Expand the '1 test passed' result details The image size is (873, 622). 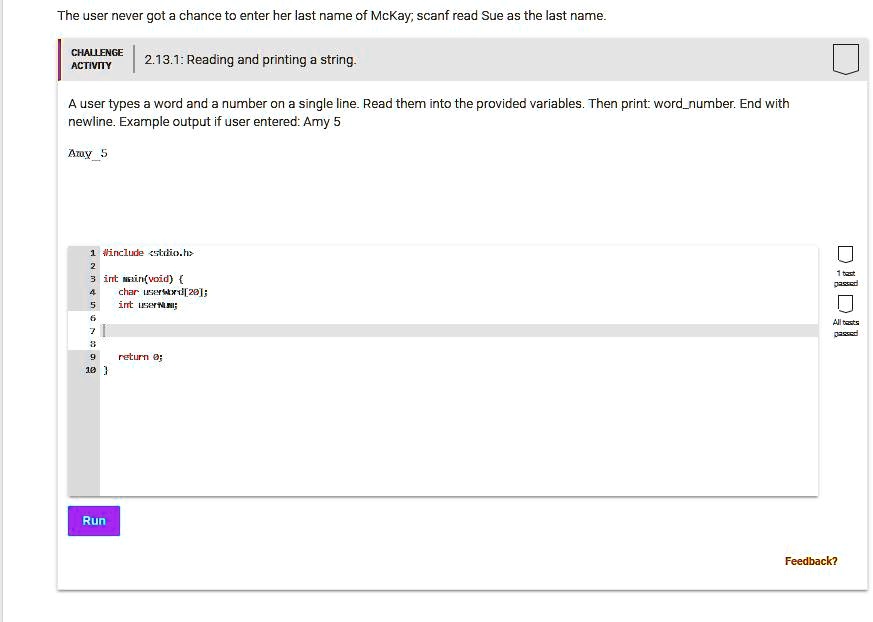point(844,254)
